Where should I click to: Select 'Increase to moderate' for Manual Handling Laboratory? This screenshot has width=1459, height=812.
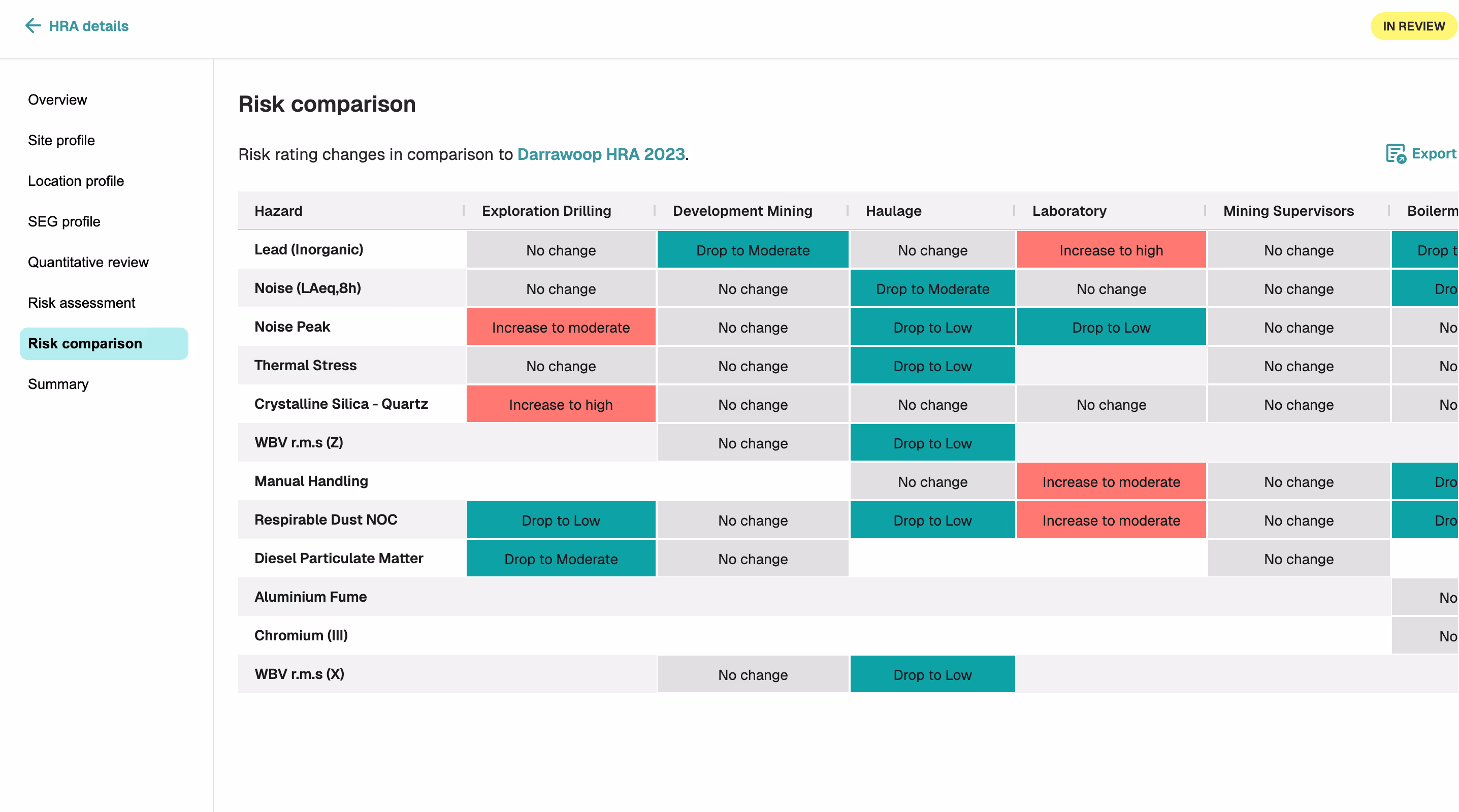[x=1111, y=481]
